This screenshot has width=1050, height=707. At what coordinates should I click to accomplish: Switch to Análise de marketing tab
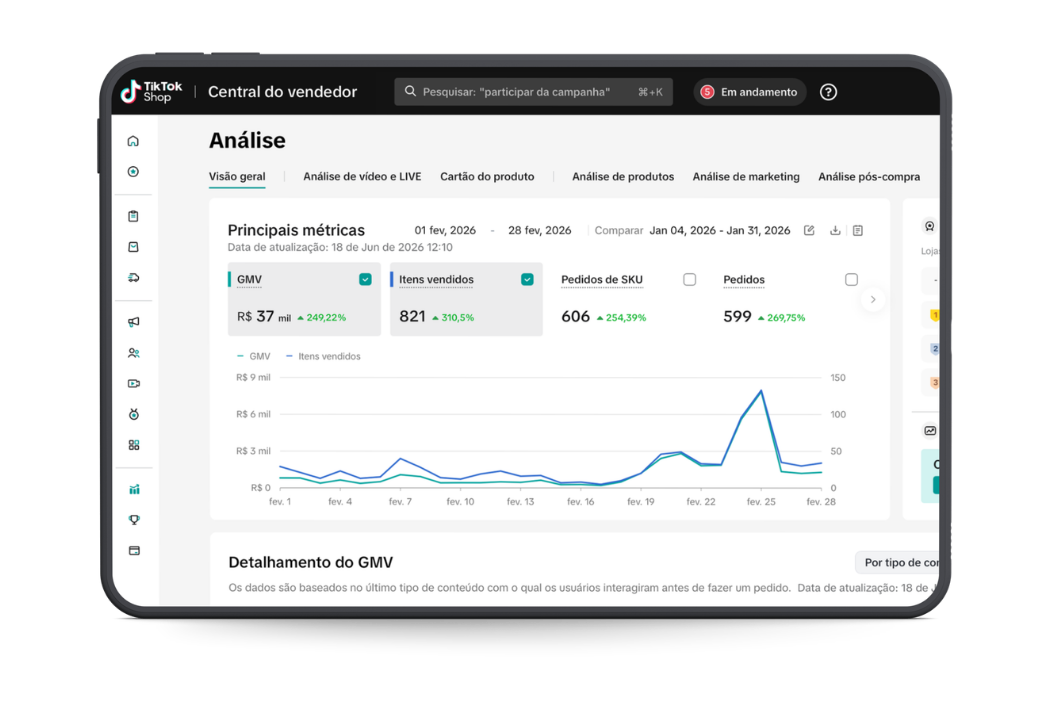coord(746,177)
